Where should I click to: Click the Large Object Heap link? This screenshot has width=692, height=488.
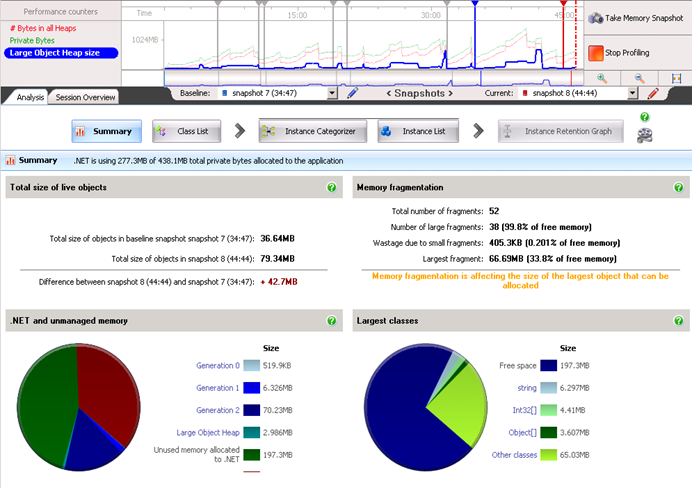click(x=208, y=433)
